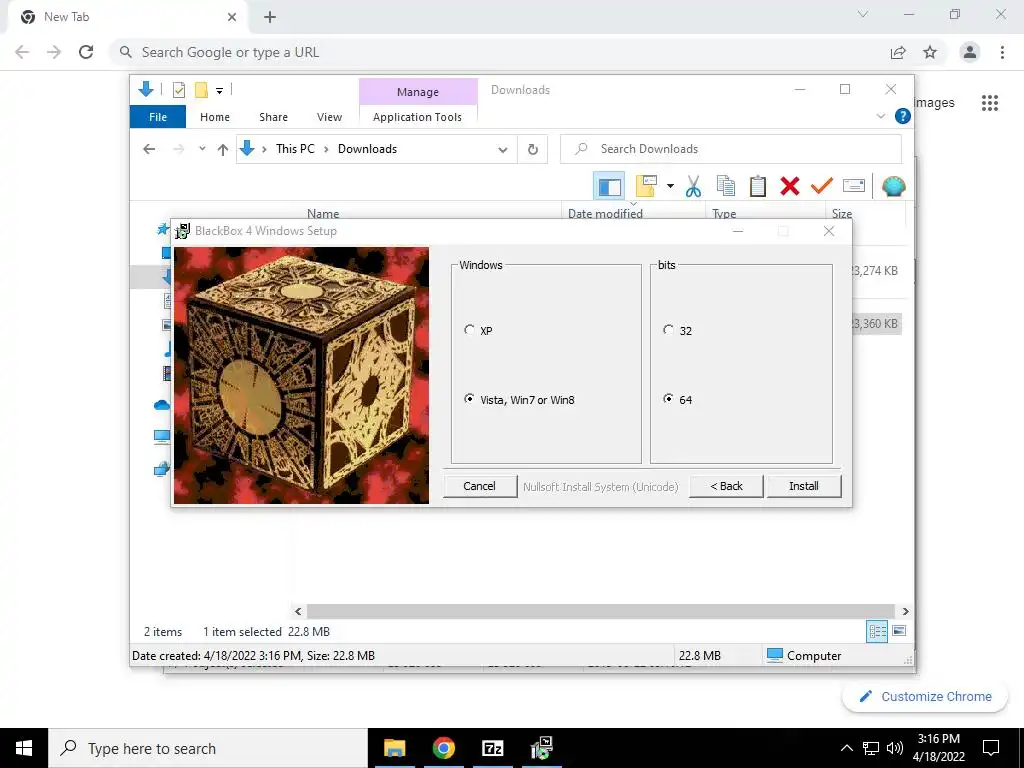Open recent locations dropdown in Explorer
The height and width of the screenshot is (768, 1024).
pos(202,149)
